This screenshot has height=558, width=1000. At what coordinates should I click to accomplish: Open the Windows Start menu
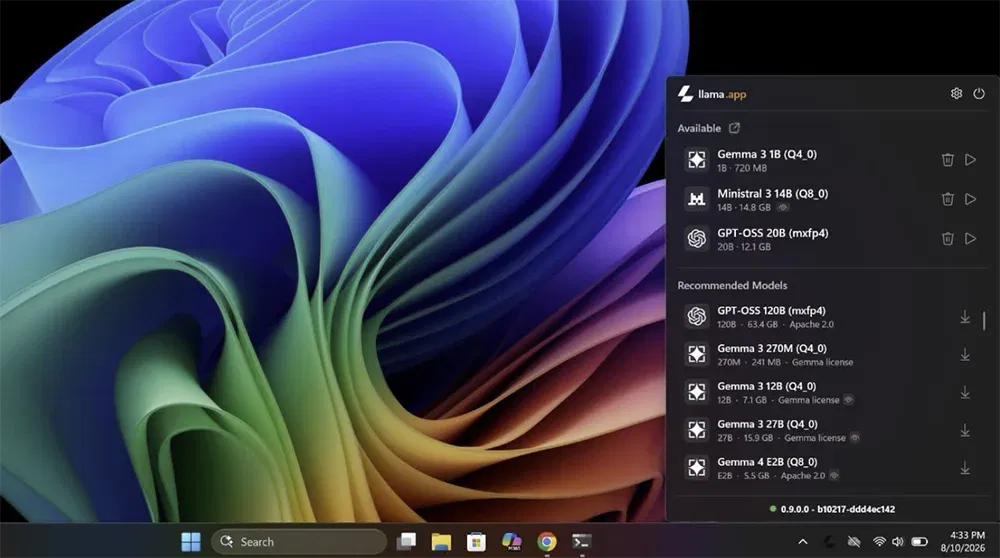coord(191,541)
